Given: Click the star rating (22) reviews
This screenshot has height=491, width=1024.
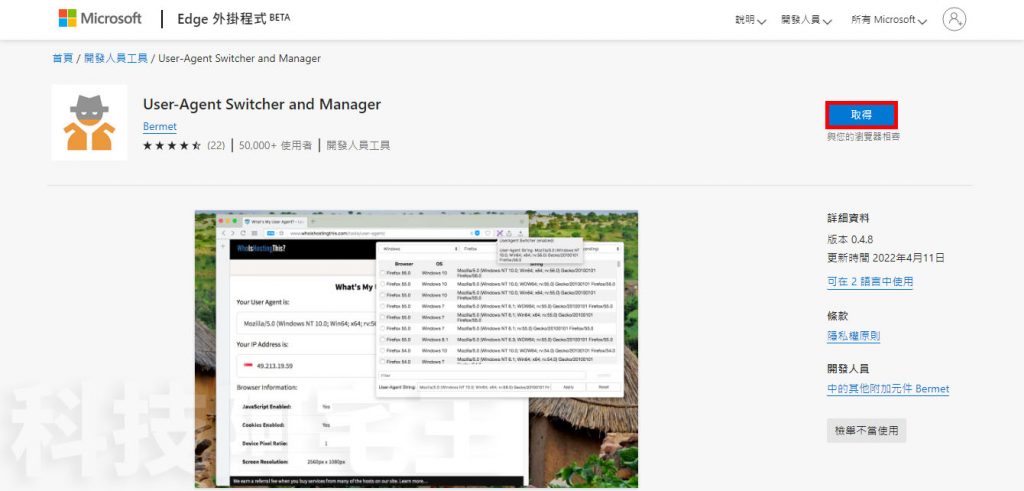Looking at the screenshot, I should click(184, 146).
